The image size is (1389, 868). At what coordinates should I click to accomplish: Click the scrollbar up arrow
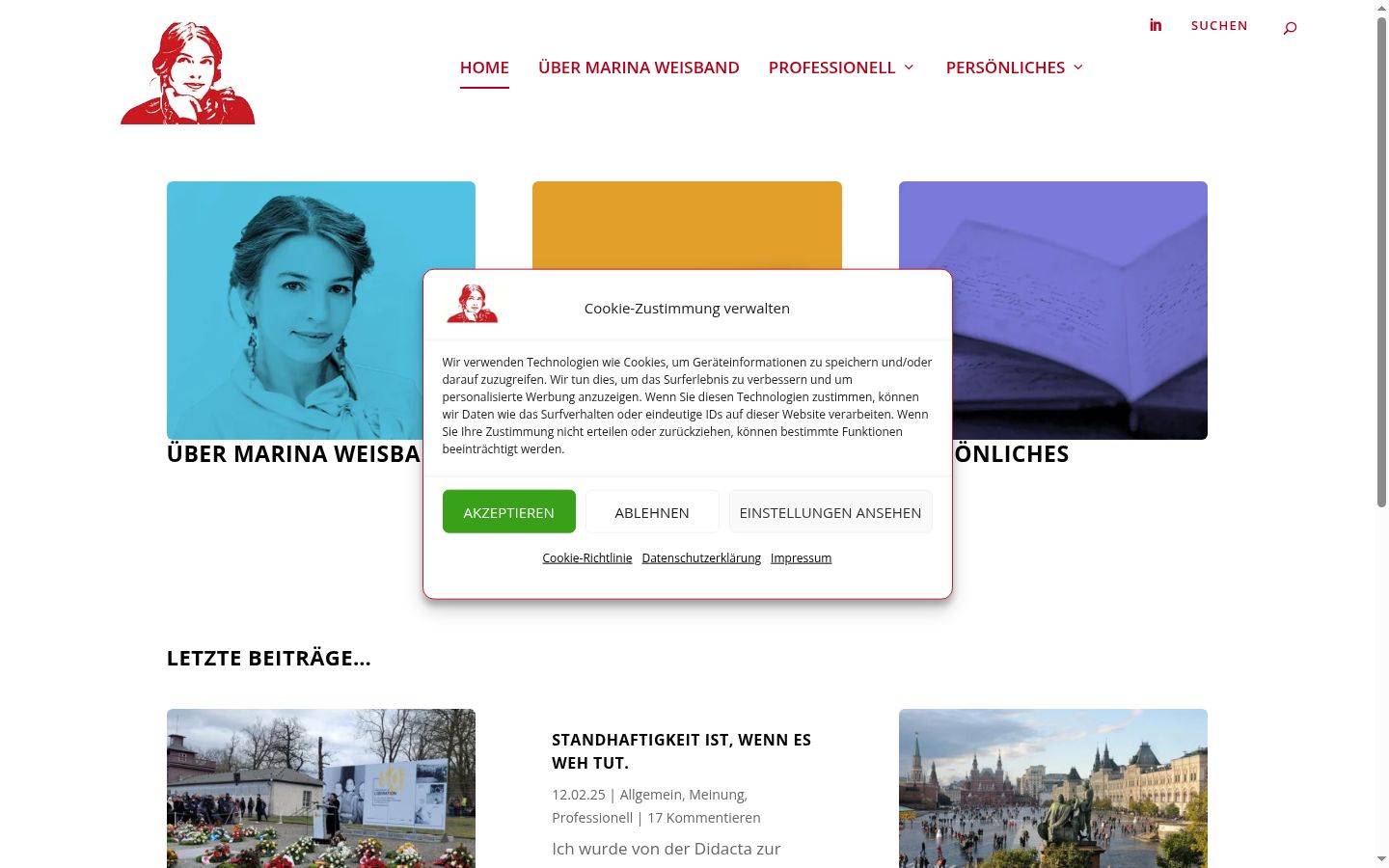click(1381, 8)
